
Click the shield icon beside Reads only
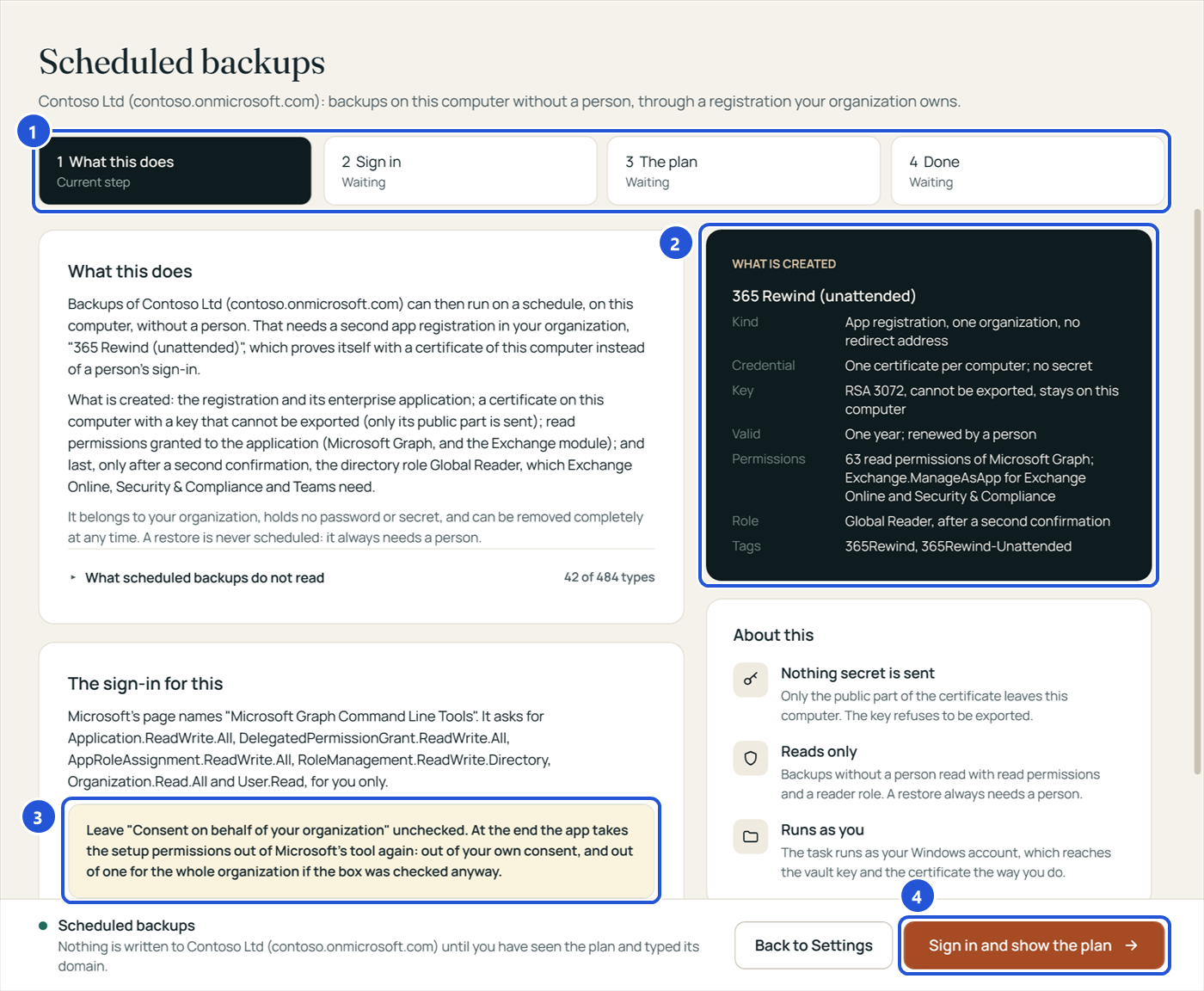tap(751, 758)
